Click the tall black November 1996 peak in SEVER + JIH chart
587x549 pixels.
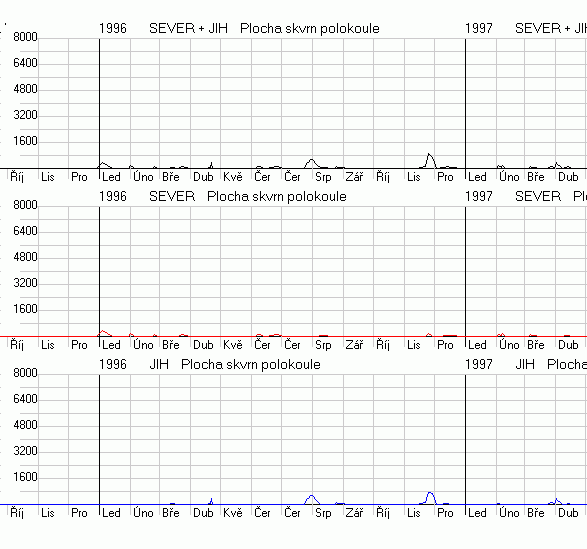(430, 161)
